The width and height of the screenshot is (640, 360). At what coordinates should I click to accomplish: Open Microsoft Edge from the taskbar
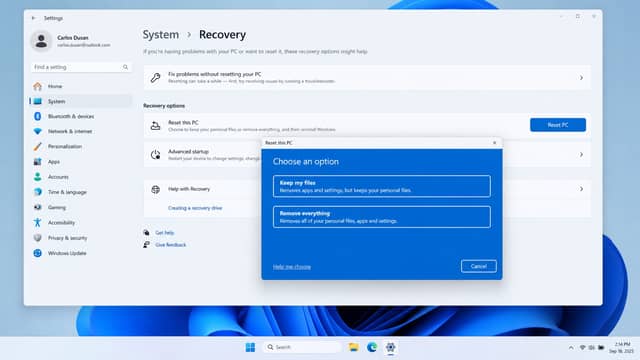tap(372, 347)
